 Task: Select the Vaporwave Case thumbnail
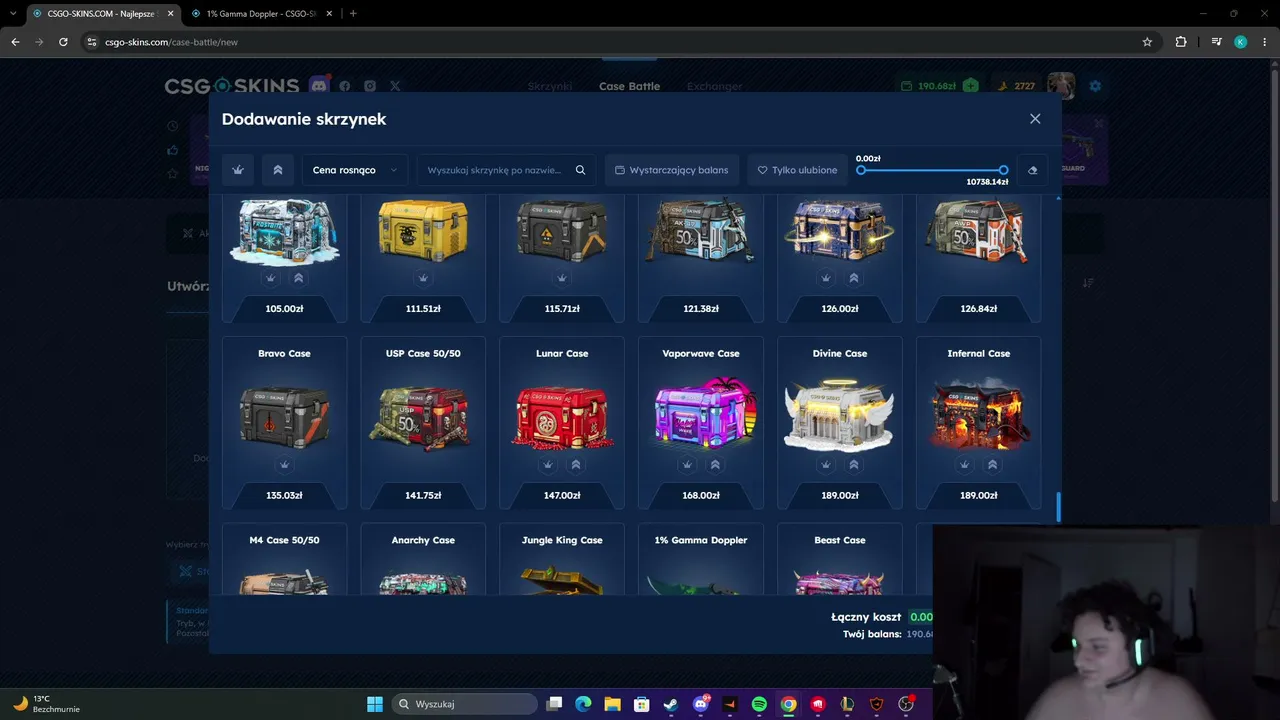click(x=701, y=414)
